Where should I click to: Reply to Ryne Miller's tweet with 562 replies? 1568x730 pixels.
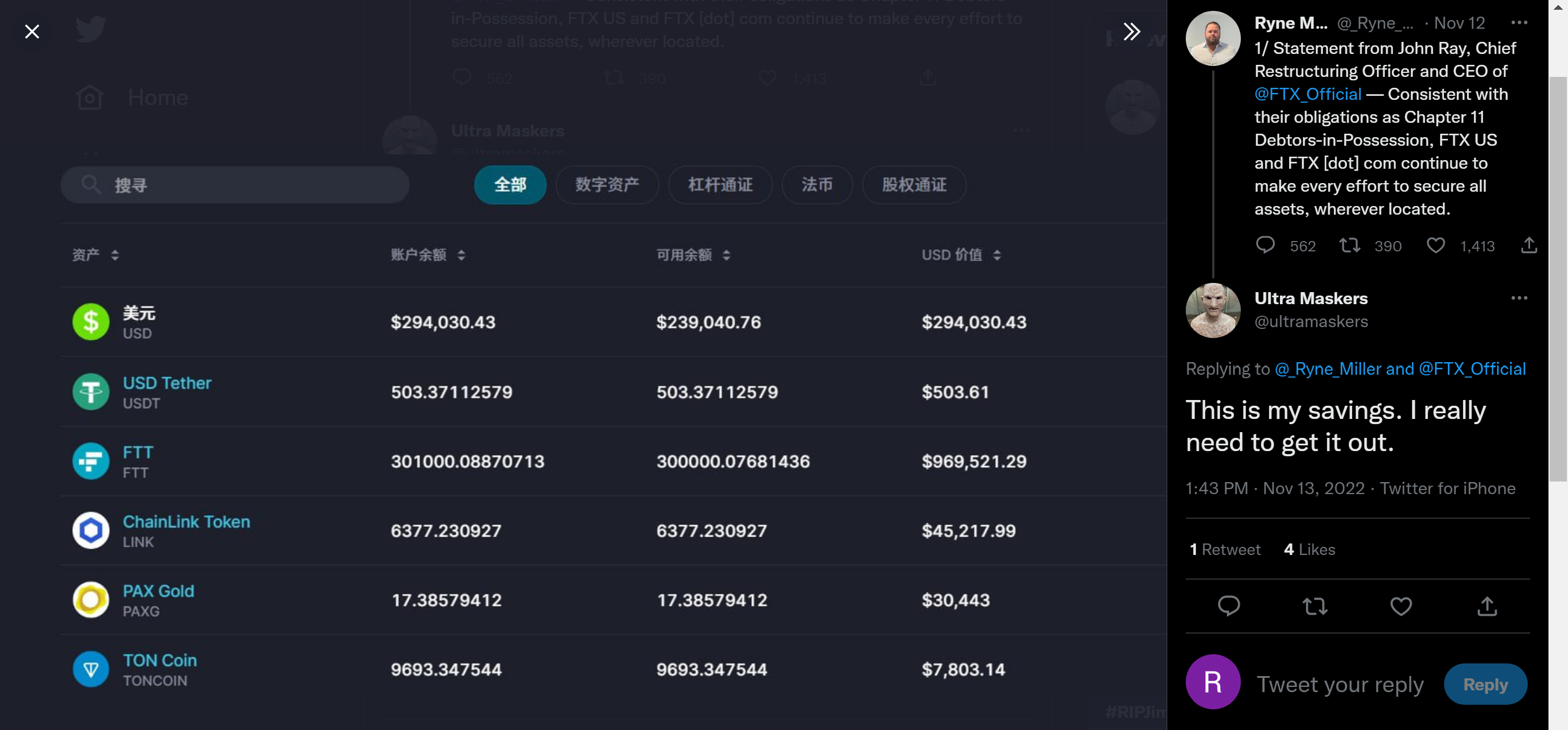click(x=1265, y=246)
